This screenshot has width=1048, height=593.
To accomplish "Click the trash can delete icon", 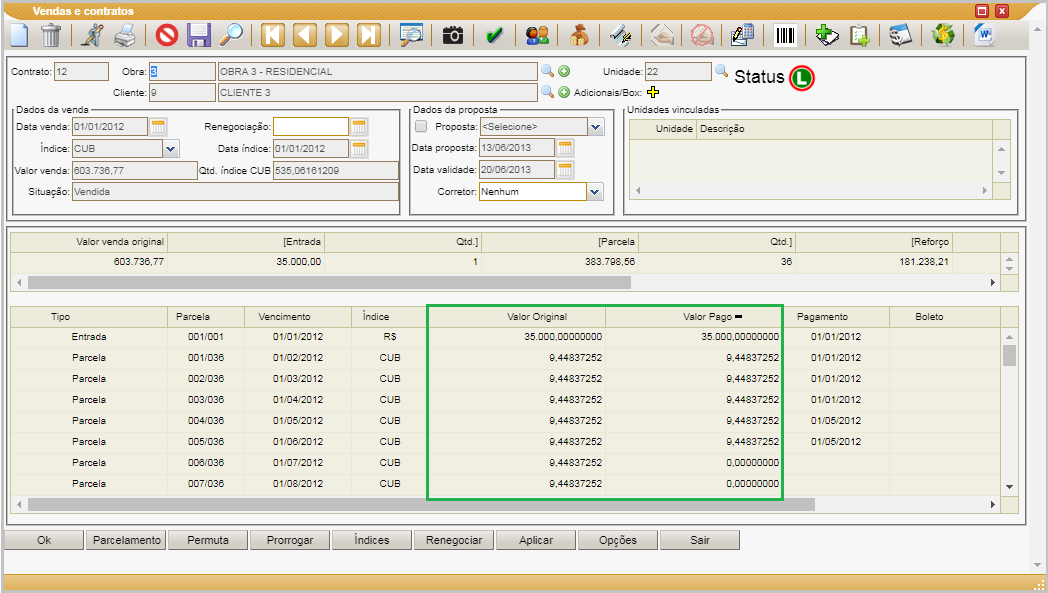I will pyautogui.click(x=51, y=35).
